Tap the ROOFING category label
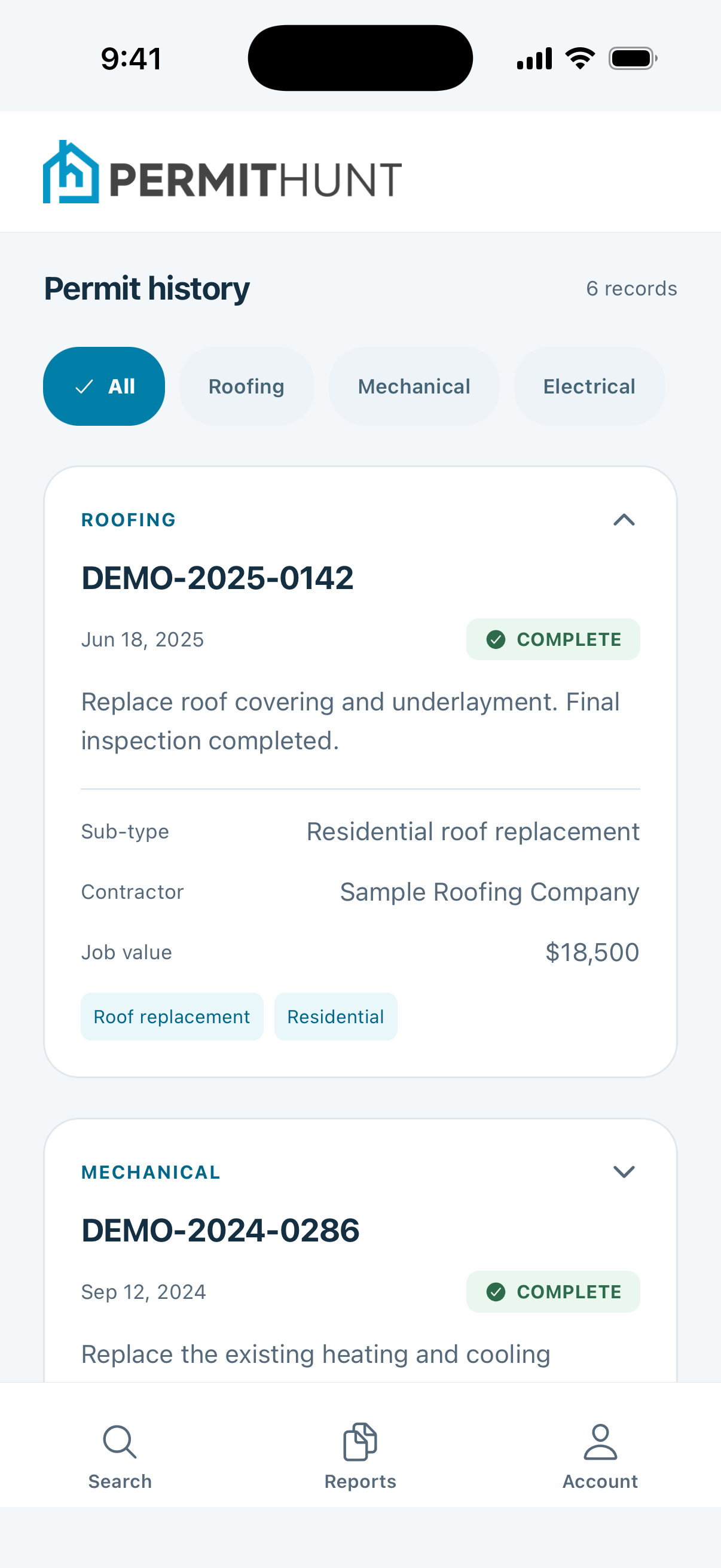721x1568 pixels. tap(129, 520)
